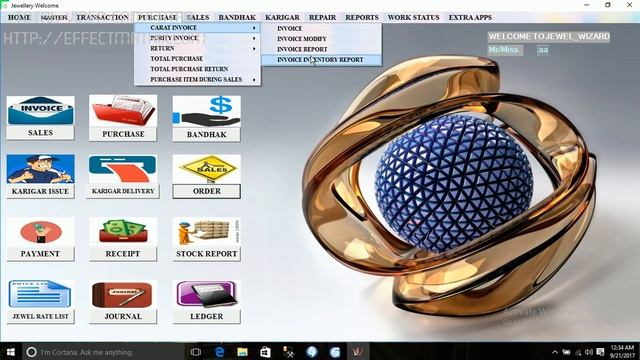This screenshot has width=640, height=360.
Task: Click the Stock Report boxes icon
Action: click(207, 232)
